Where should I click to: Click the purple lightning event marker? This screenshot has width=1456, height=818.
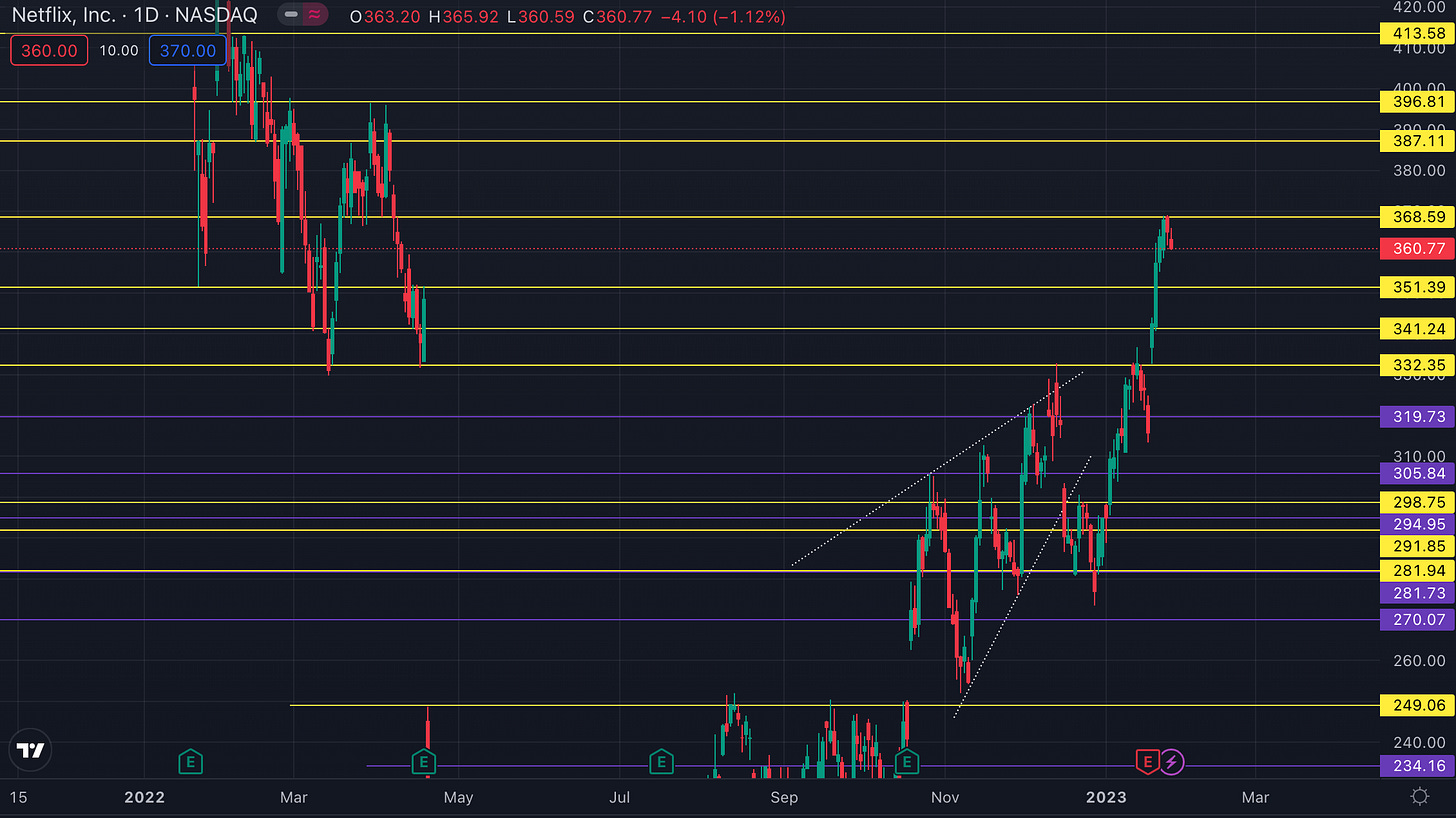pos(1173,763)
